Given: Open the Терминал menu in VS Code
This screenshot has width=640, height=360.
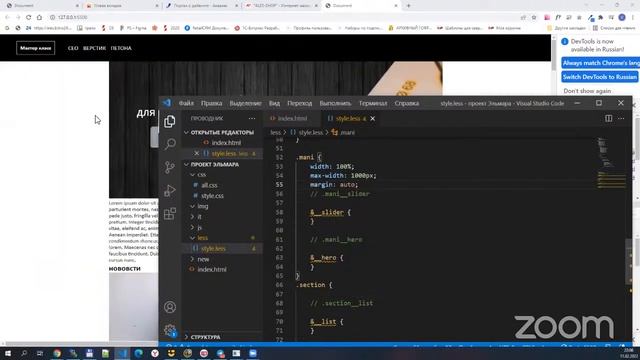Looking at the screenshot, I should pos(373,103).
